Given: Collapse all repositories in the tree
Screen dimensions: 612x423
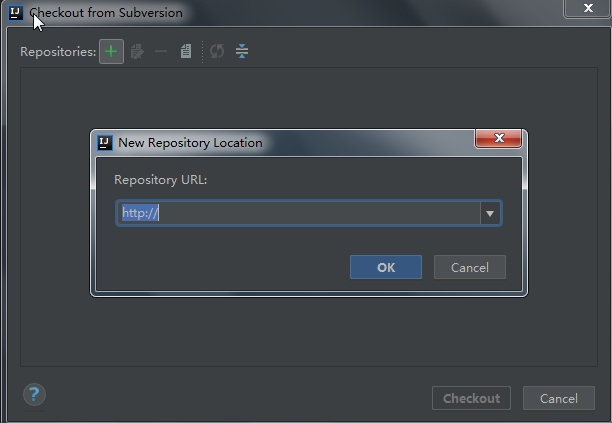Looking at the screenshot, I should [x=242, y=51].
